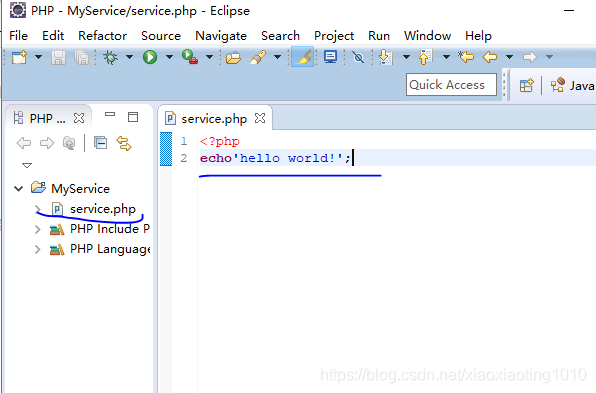Open the Debug dropdown arrow
Viewport: 596px width, 393px height.
tap(130, 57)
